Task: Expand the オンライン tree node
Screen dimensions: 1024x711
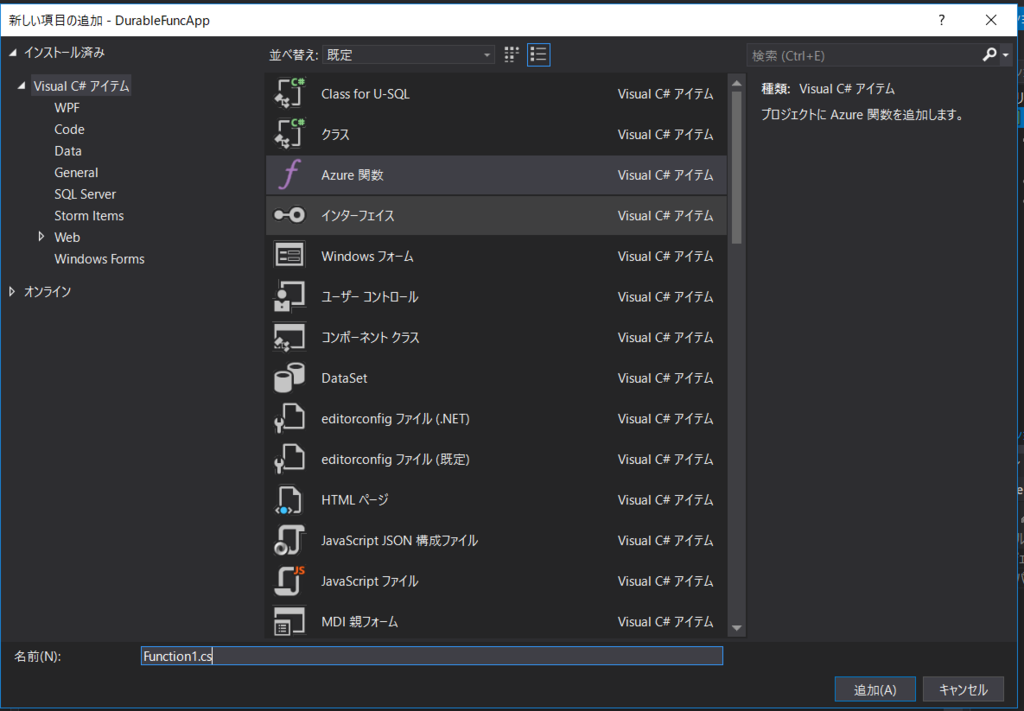Action: tap(12, 292)
